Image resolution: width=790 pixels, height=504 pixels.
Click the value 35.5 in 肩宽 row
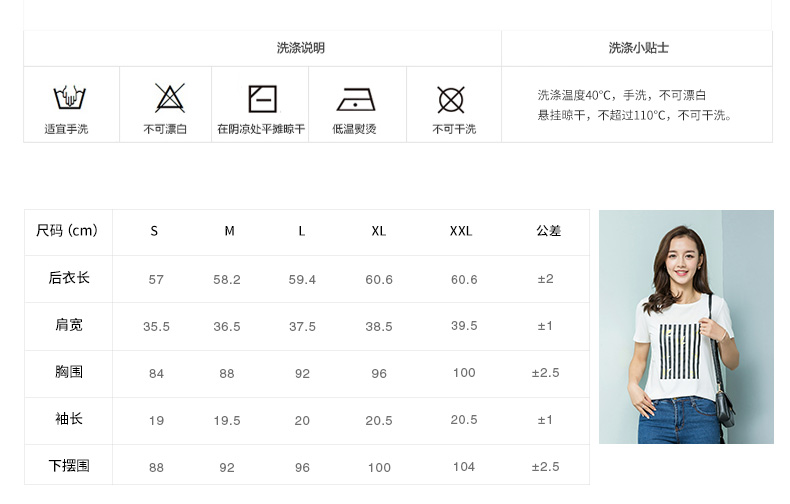coord(156,327)
